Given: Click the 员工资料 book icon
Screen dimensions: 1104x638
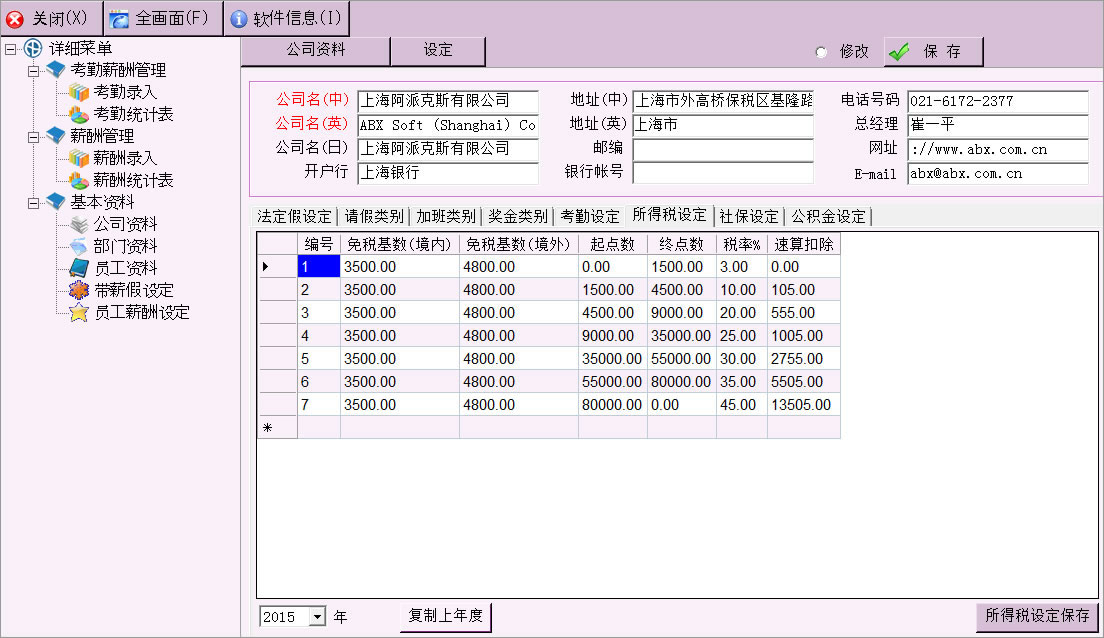Looking at the screenshot, I should (79, 268).
